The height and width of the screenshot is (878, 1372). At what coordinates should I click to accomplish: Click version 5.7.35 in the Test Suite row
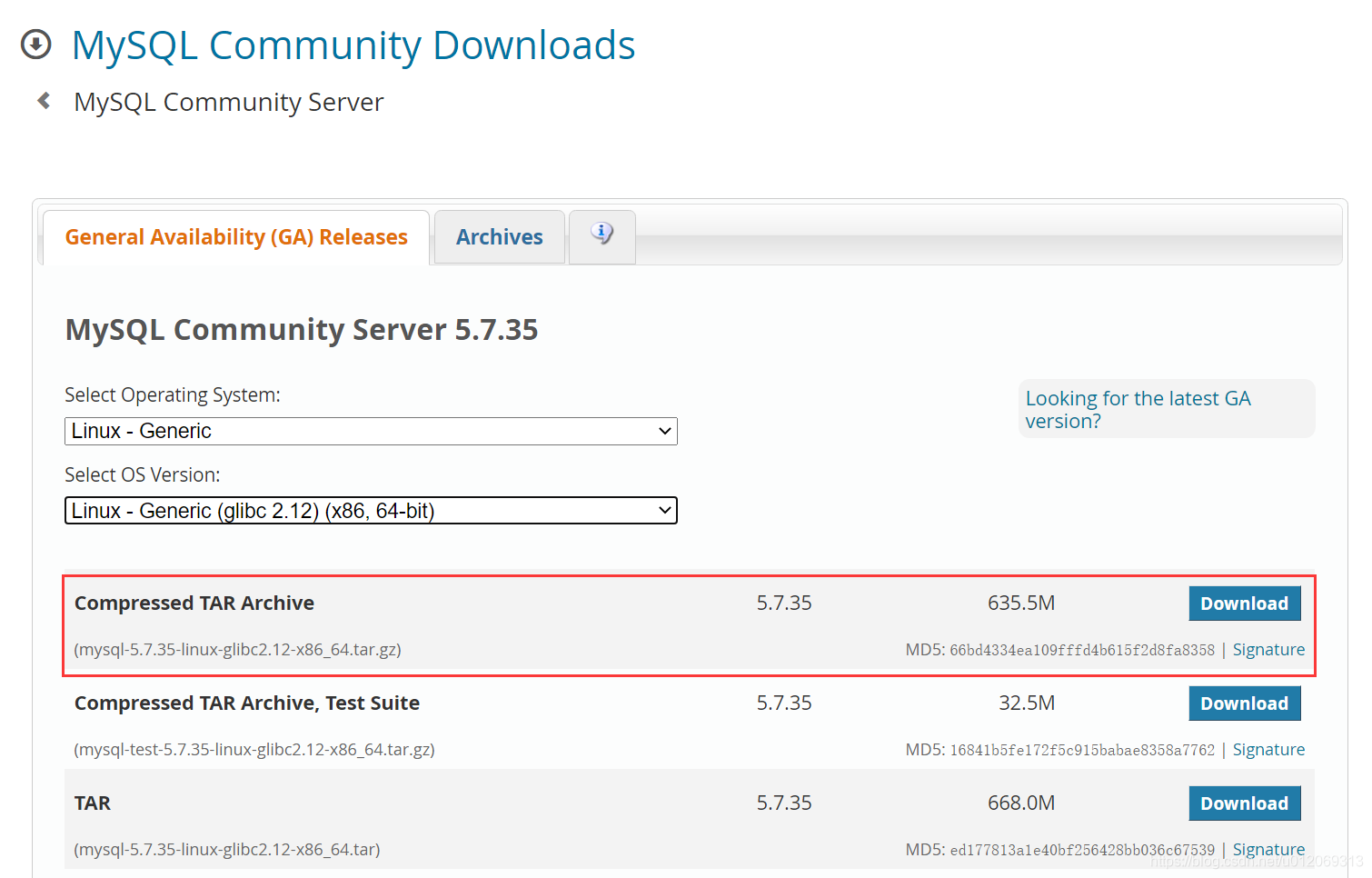784,703
